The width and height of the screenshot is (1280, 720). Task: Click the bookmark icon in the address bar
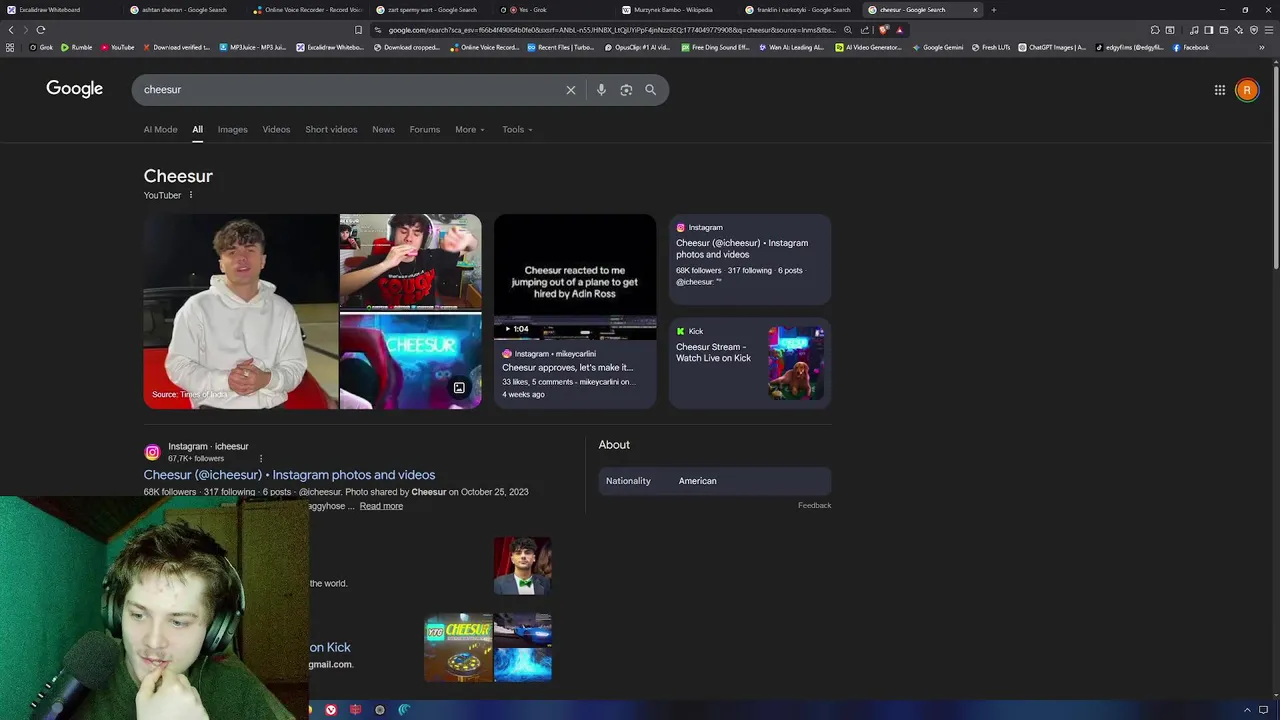point(358,30)
